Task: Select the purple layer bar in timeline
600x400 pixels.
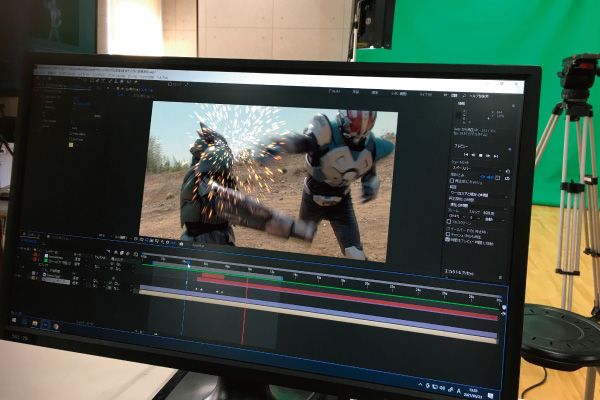Action: (318, 311)
